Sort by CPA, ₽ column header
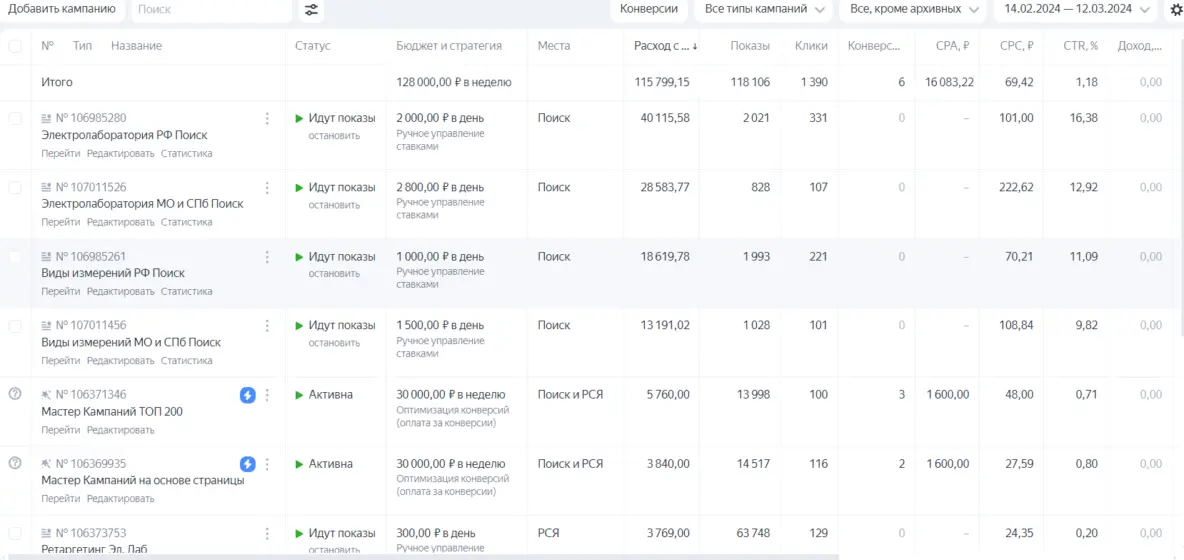Viewport: 1184px width, 560px height. click(952, 46)
